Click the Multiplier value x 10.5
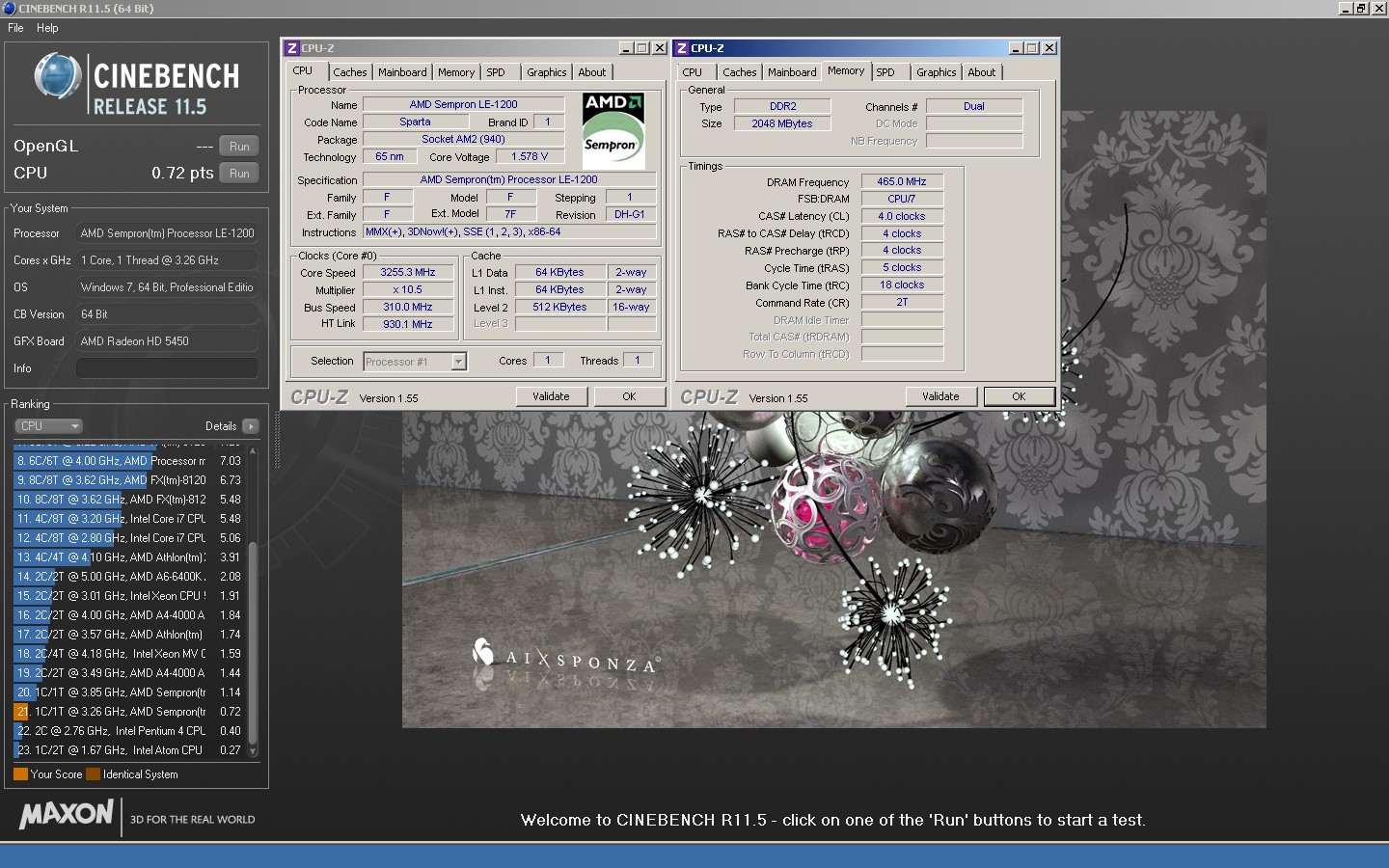The width and height of the screenshot is (1389, 868). tap(408, 290)
